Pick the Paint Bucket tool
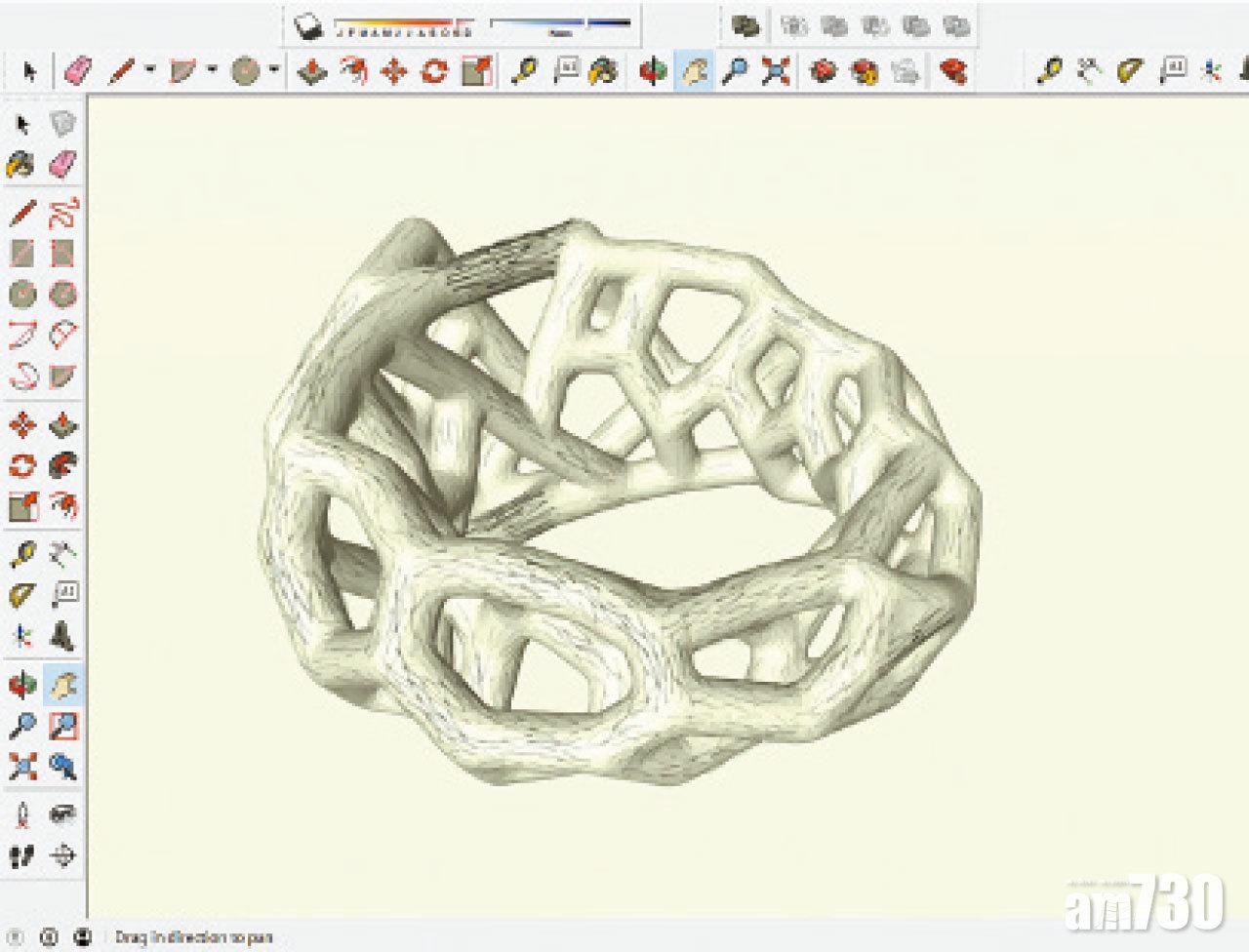 [x=21, y=164]
